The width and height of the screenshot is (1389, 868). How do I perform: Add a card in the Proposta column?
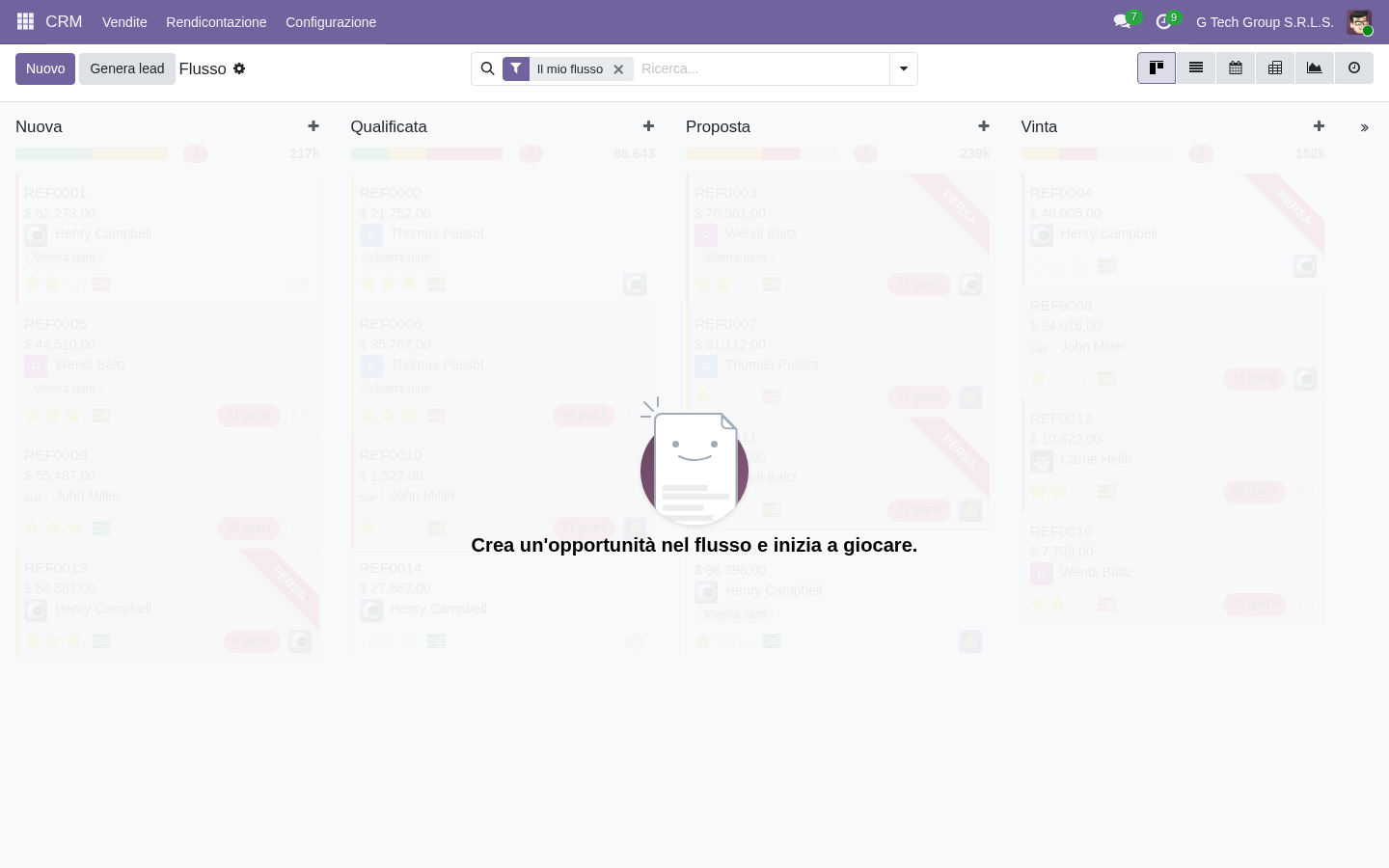[984, 126]
